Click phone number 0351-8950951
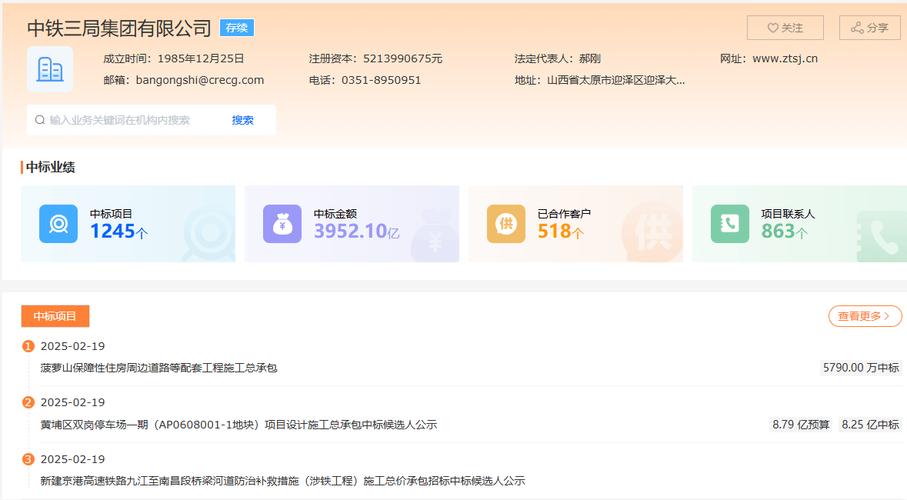The image size is (907, 500). [x=381, y=80]
